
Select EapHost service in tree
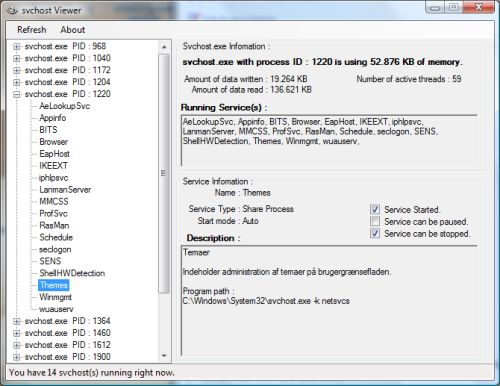coord(55,154)
